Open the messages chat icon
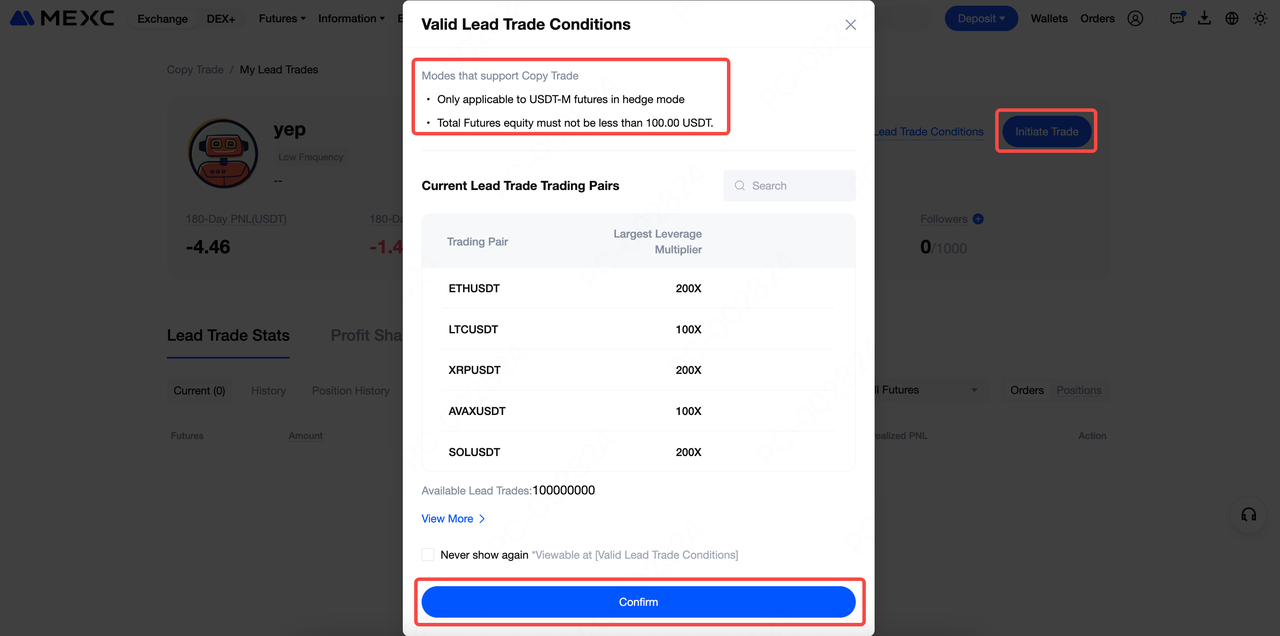Screen dimensions: 1280x636 [1177, 18]
